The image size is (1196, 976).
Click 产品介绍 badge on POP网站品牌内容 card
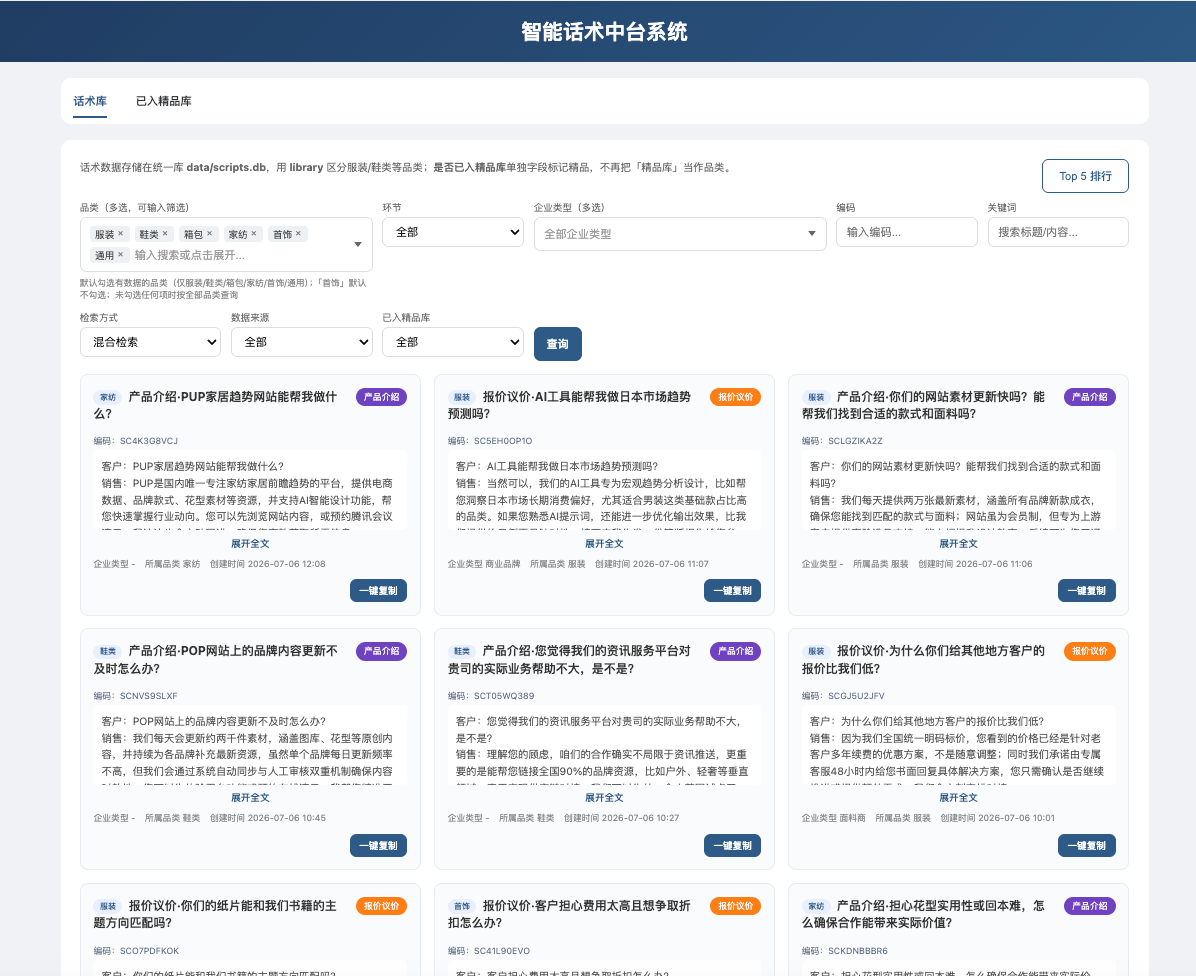point(381,651)
